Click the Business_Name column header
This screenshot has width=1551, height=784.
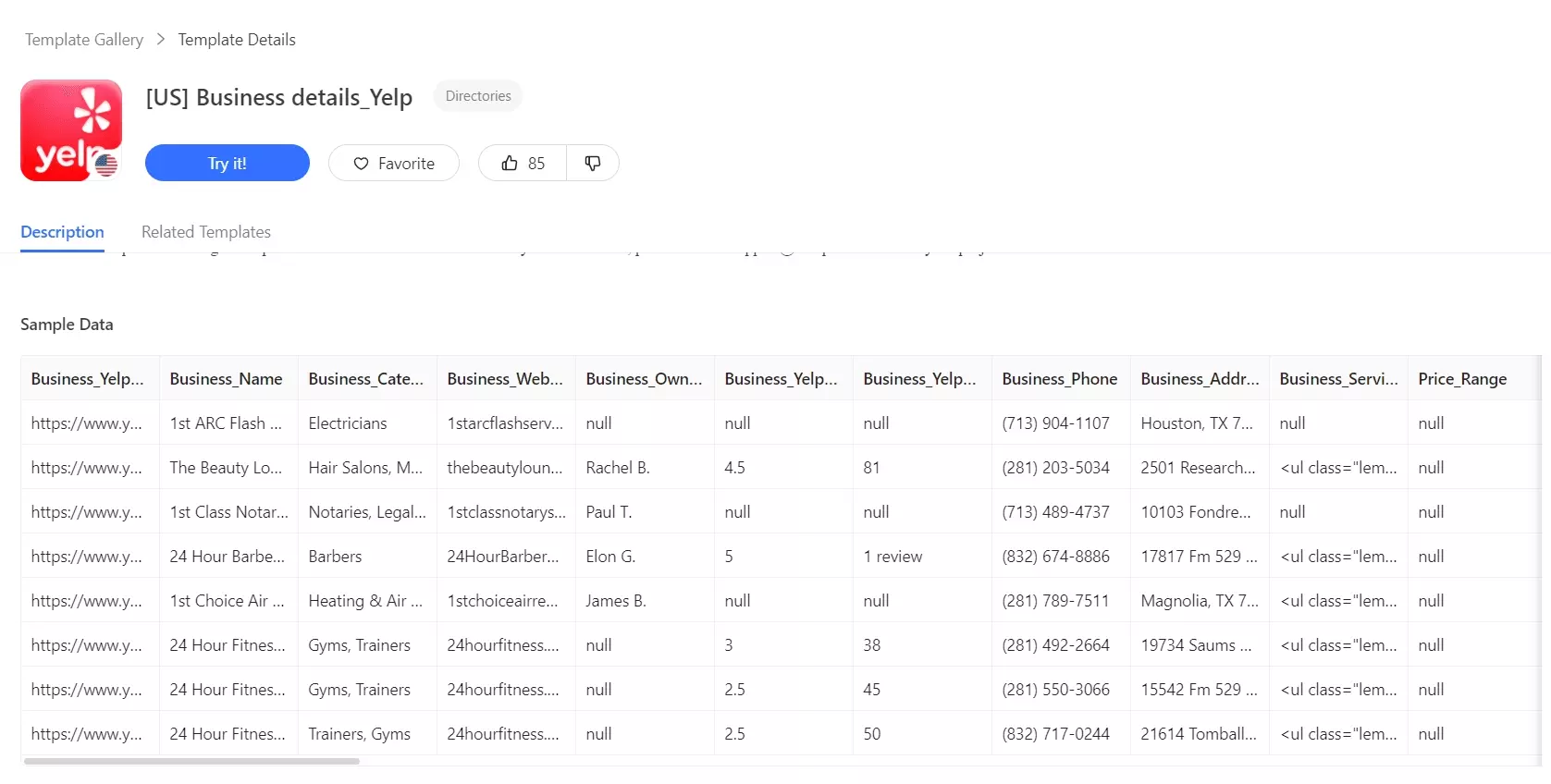tap(227, 379)
